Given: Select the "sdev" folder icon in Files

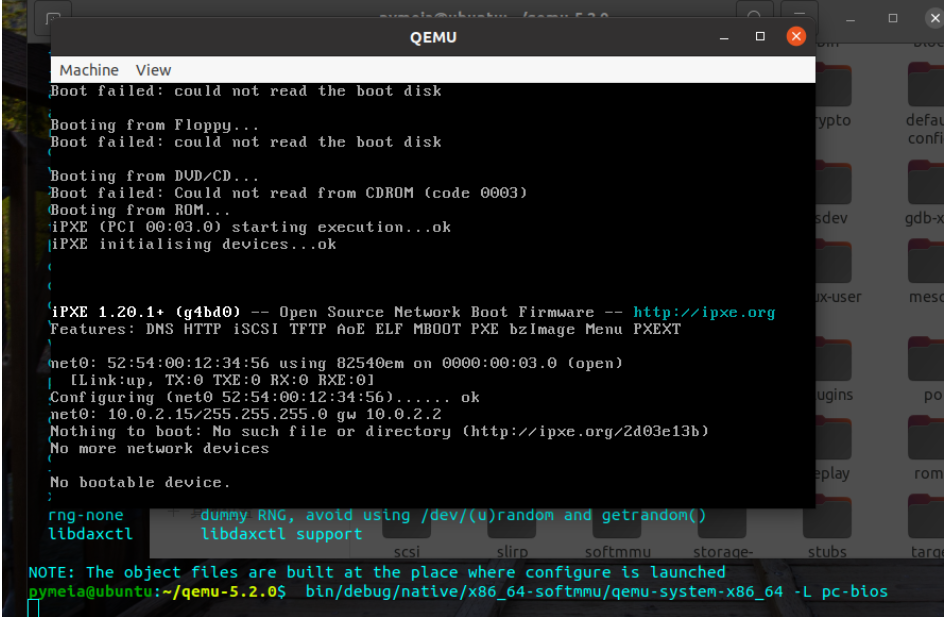Looking at the screenshot, I should (834, 183).
